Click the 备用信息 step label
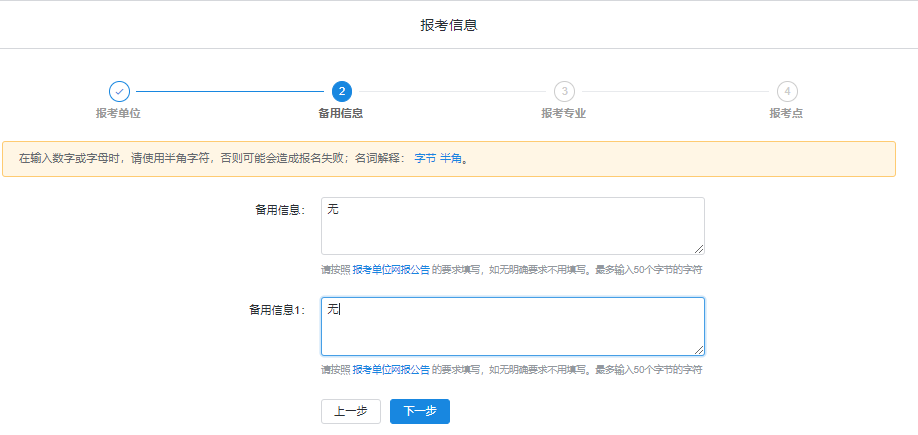918x435 pixels. (341, 114)
